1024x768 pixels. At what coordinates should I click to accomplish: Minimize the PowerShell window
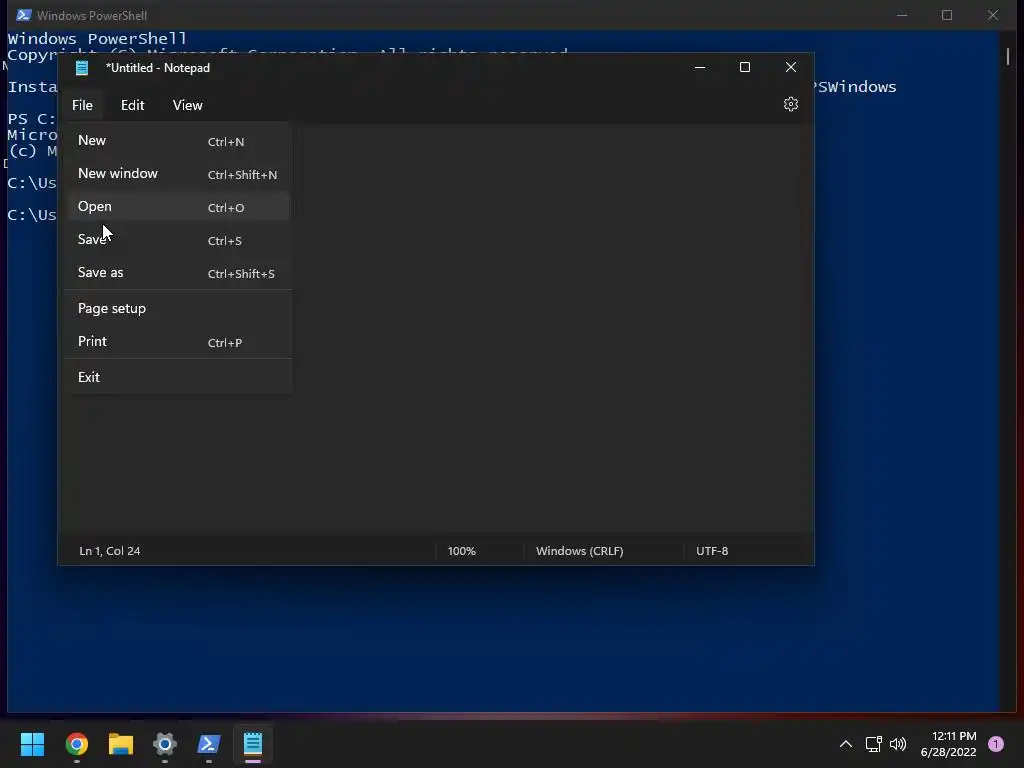click(902, 15)
